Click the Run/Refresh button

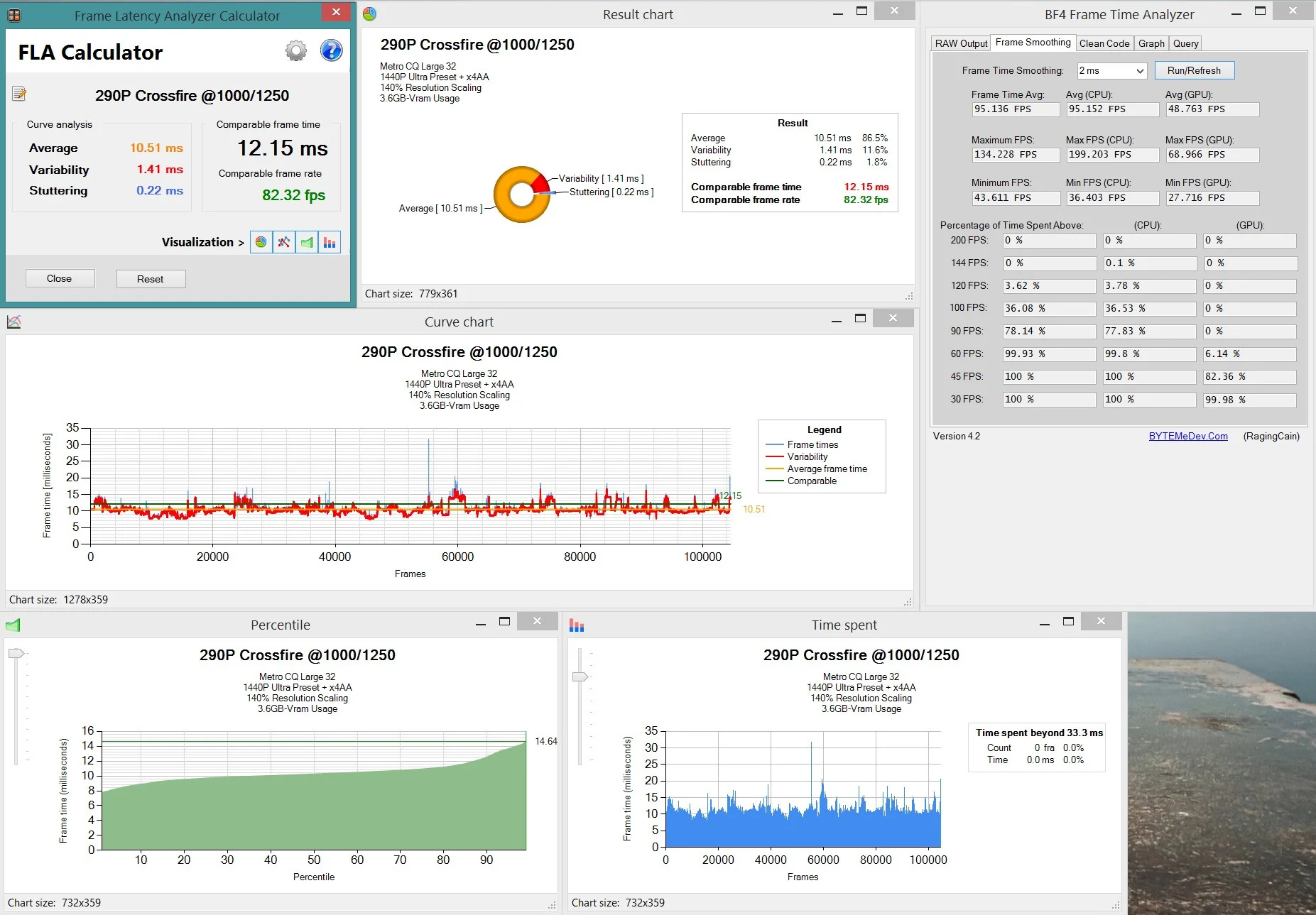pyautogui.click(x=1194, y=70)
